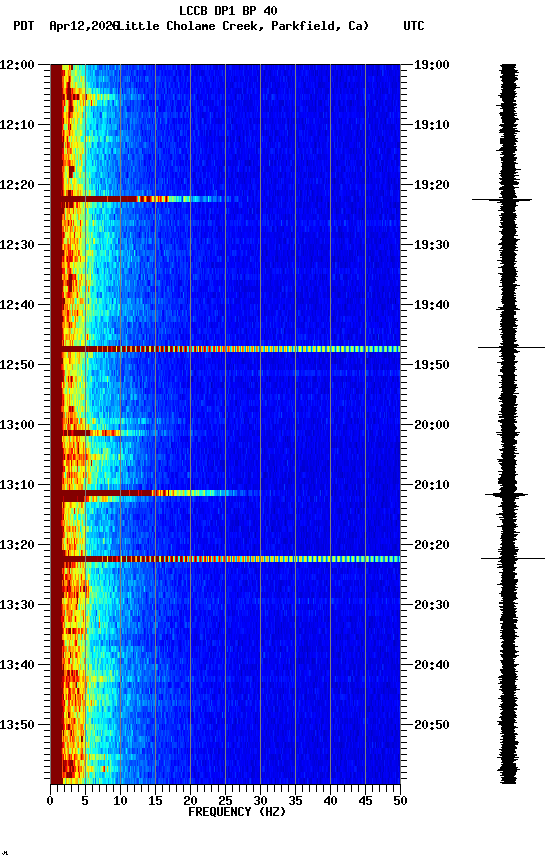Click the 20 Hz frequency axis label
This screenshot has width=552, height=864.
(190, 801)
